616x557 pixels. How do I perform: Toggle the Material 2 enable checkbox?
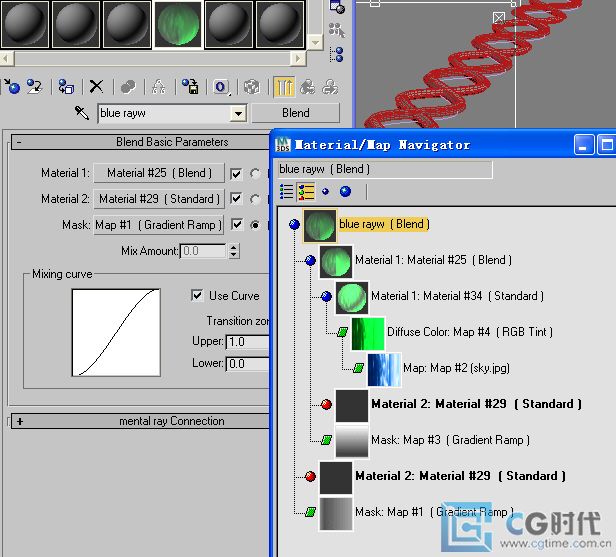(x=236, y=199)
